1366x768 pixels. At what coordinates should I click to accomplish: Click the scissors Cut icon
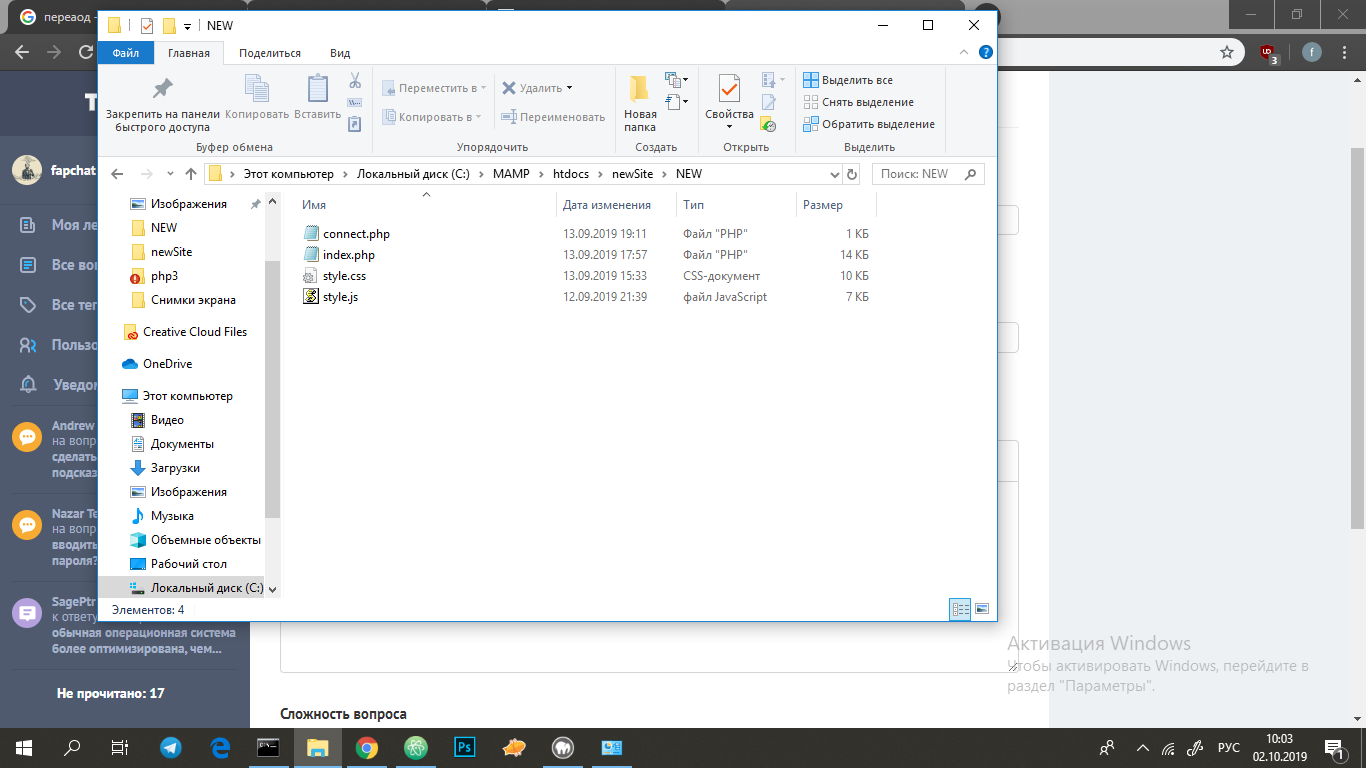click(355, 81)
